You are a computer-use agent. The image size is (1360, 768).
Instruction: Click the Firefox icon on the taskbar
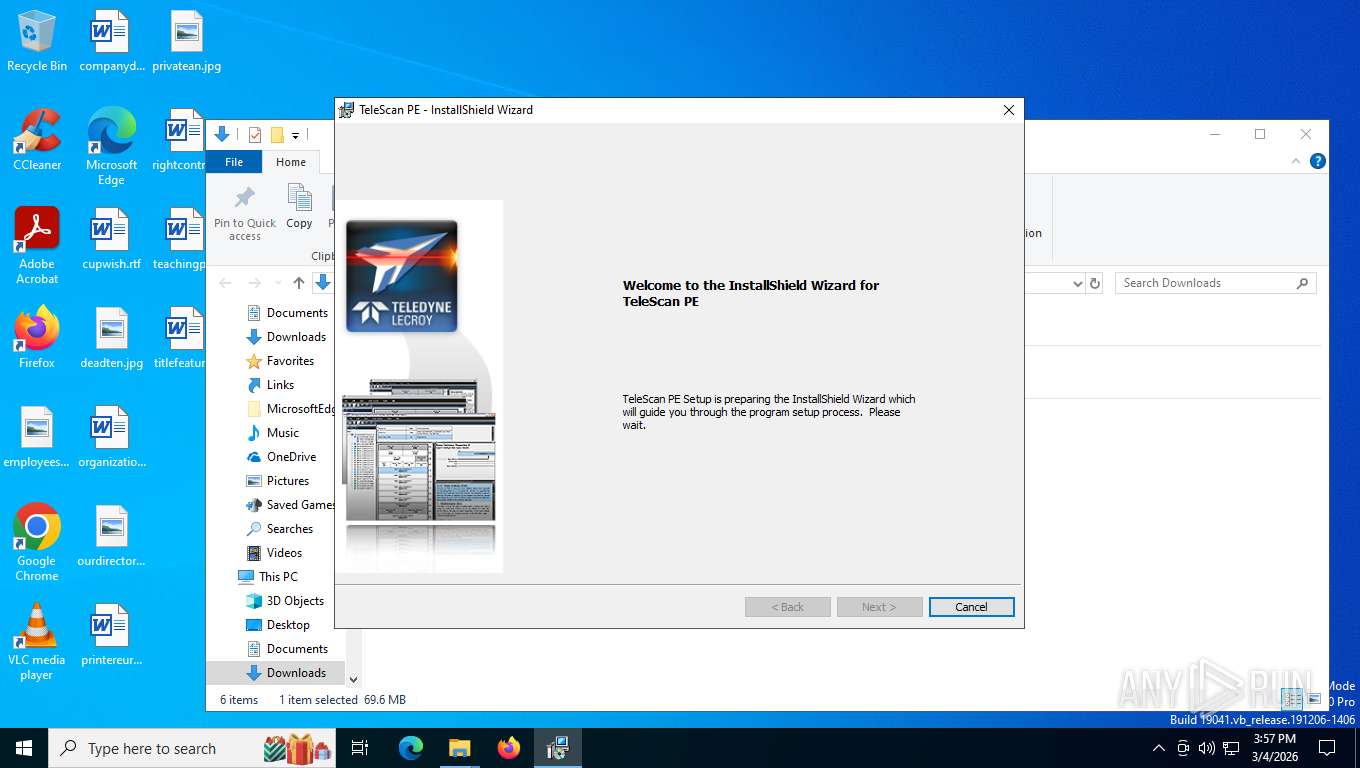pyautogui.click(x=508, y=748)
